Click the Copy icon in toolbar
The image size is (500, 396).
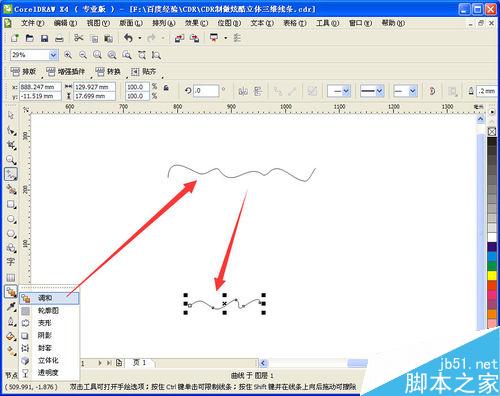point(94,39)
